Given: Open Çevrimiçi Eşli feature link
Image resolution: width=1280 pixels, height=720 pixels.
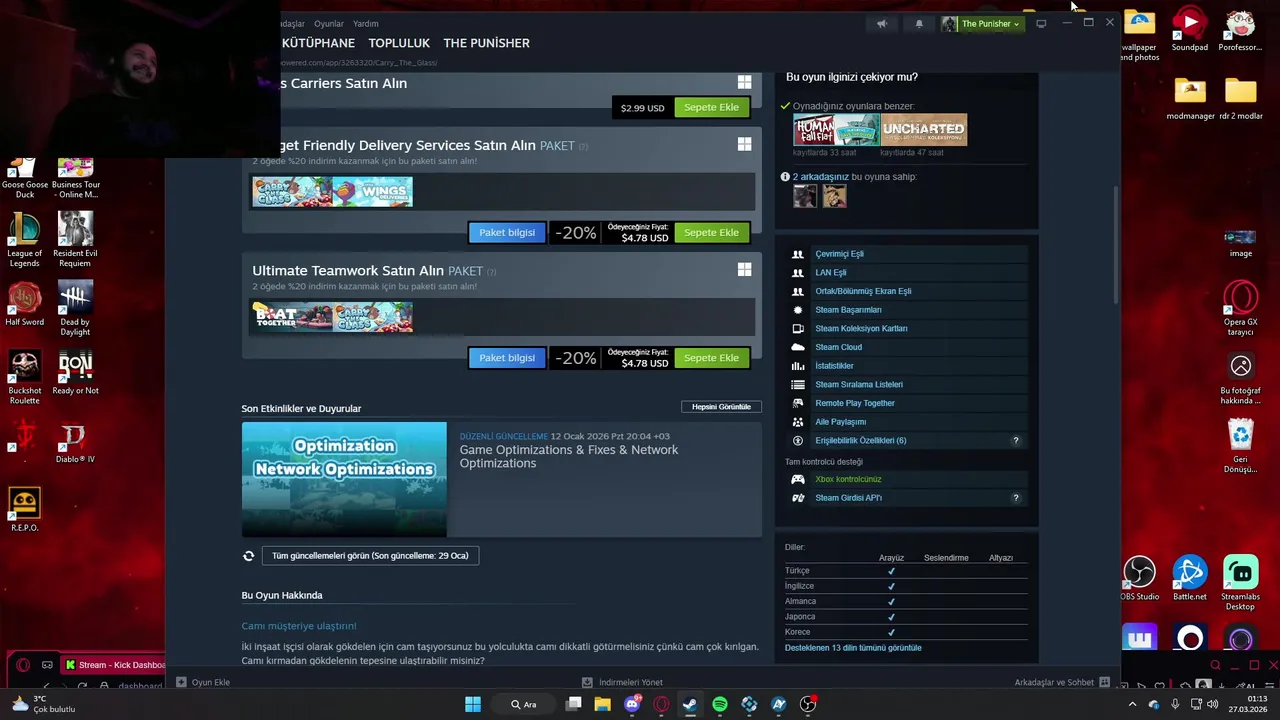Looking at the screenshot, I should pyautogui.click(x=839, y=254).
